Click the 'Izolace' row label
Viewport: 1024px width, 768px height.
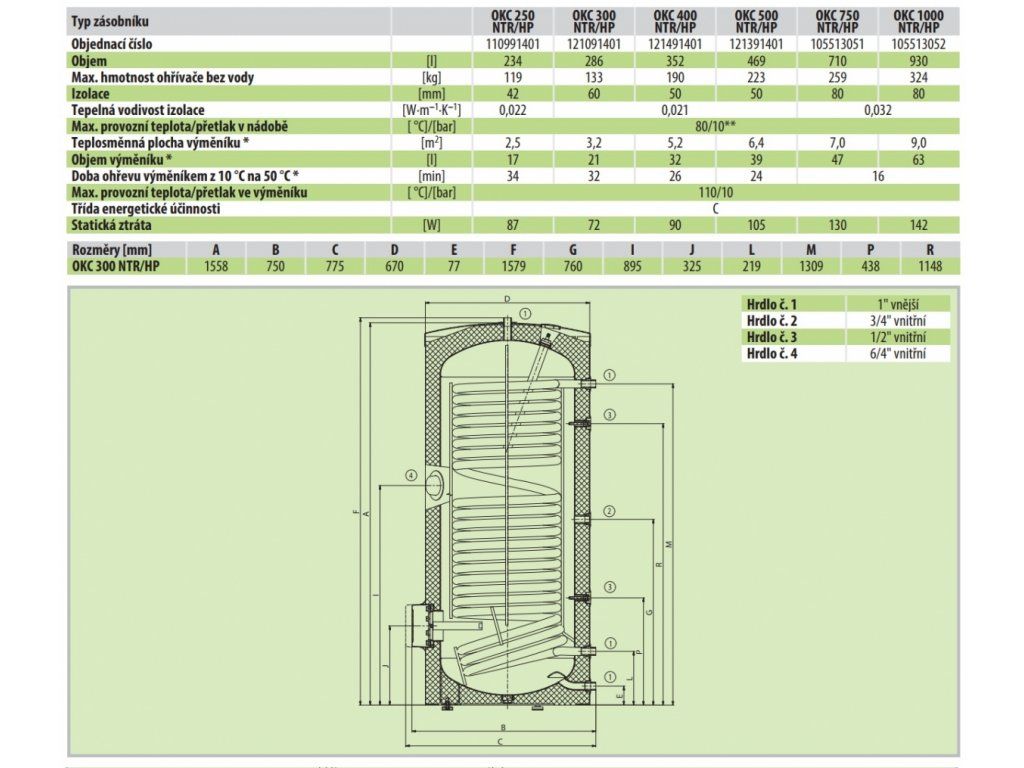tap(90, 94)
